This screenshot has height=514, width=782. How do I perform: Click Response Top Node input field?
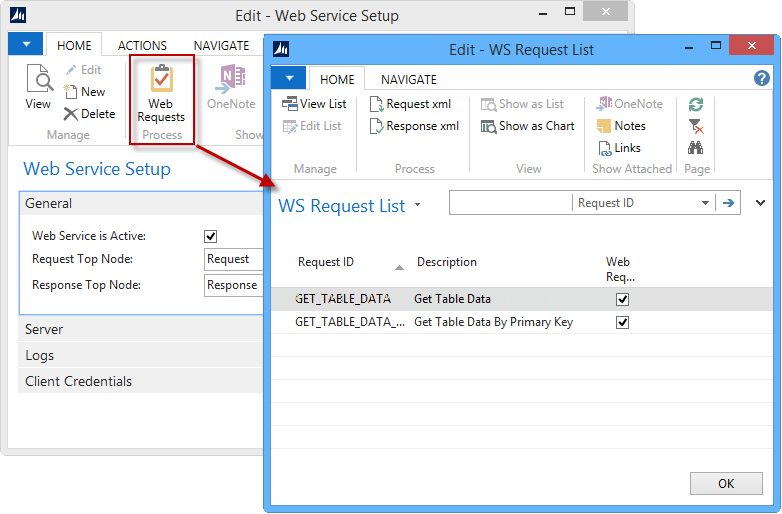tap(233, 285)
